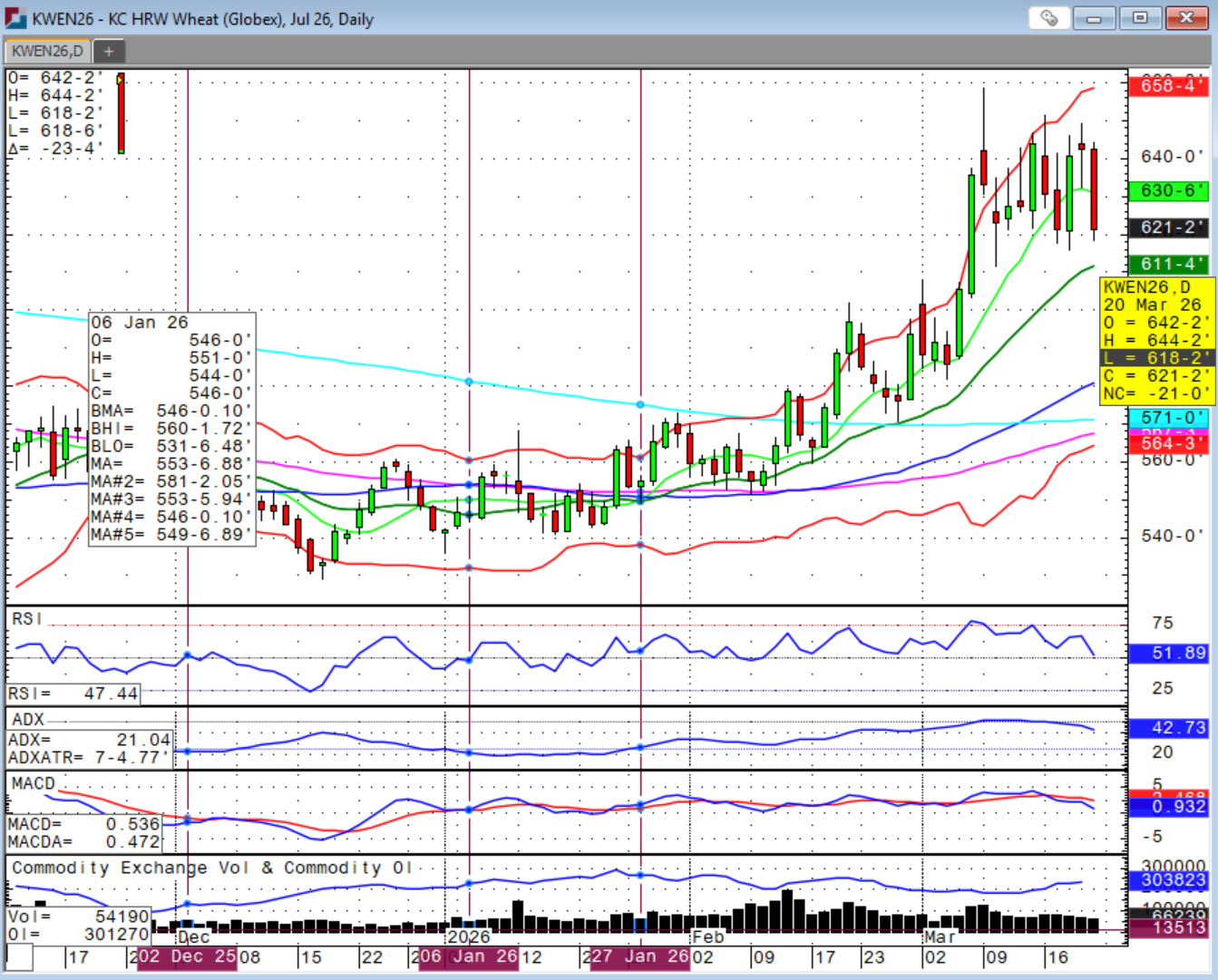Click the OI= 301270 value readout

pyautogui.click(x=79, y=934)
